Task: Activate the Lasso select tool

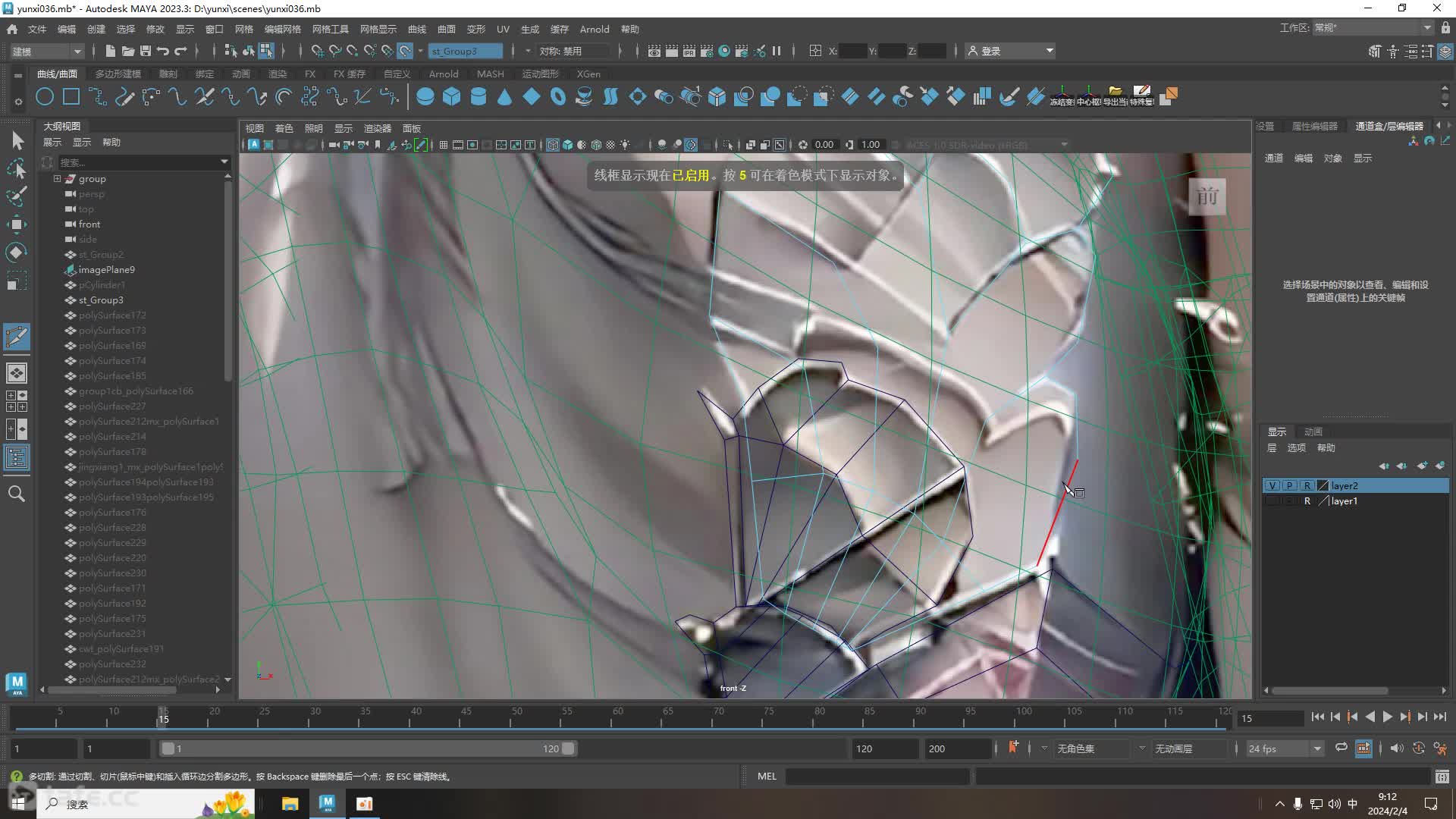Action: (17, 168)
